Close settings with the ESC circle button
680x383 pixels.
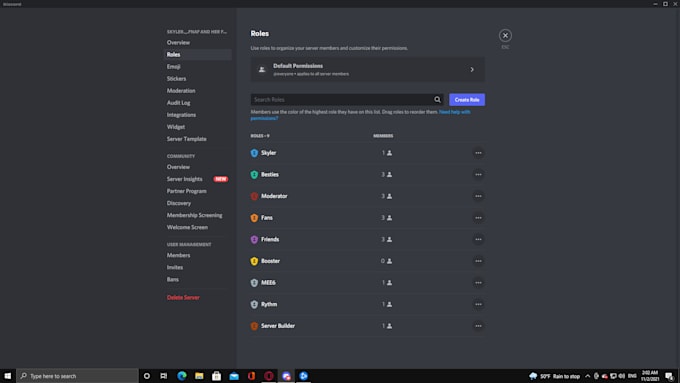[x=505, y=36]
